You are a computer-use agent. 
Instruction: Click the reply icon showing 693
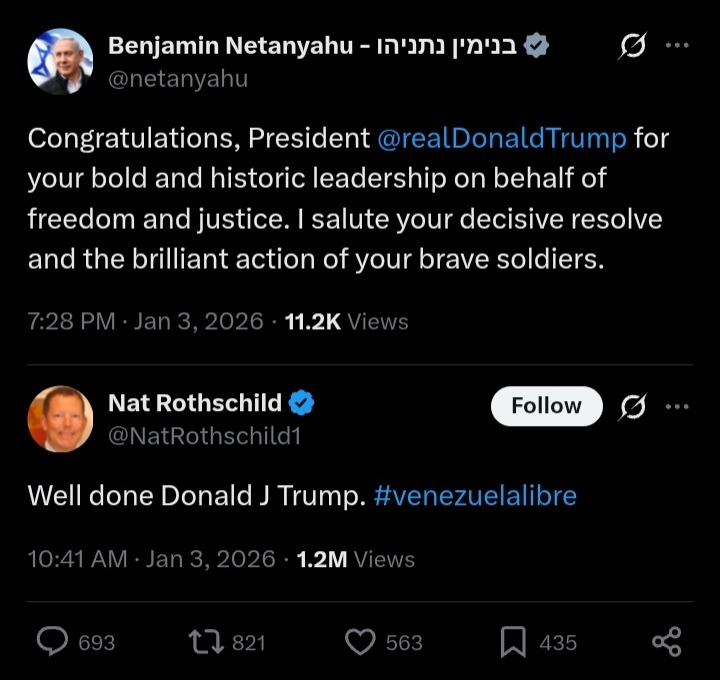tap(53, 642)
